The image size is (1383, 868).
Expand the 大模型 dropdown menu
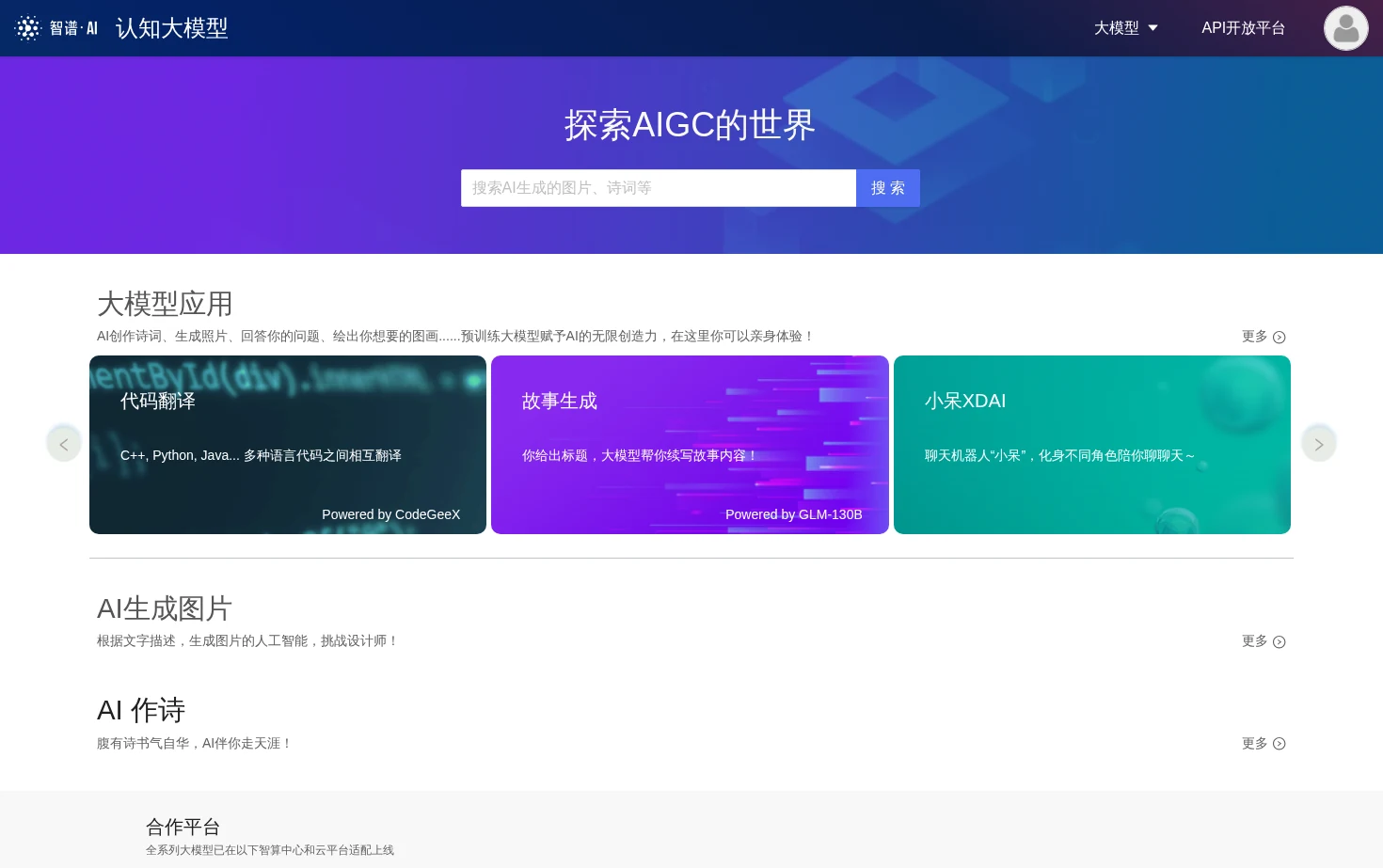click(1126, 28)
